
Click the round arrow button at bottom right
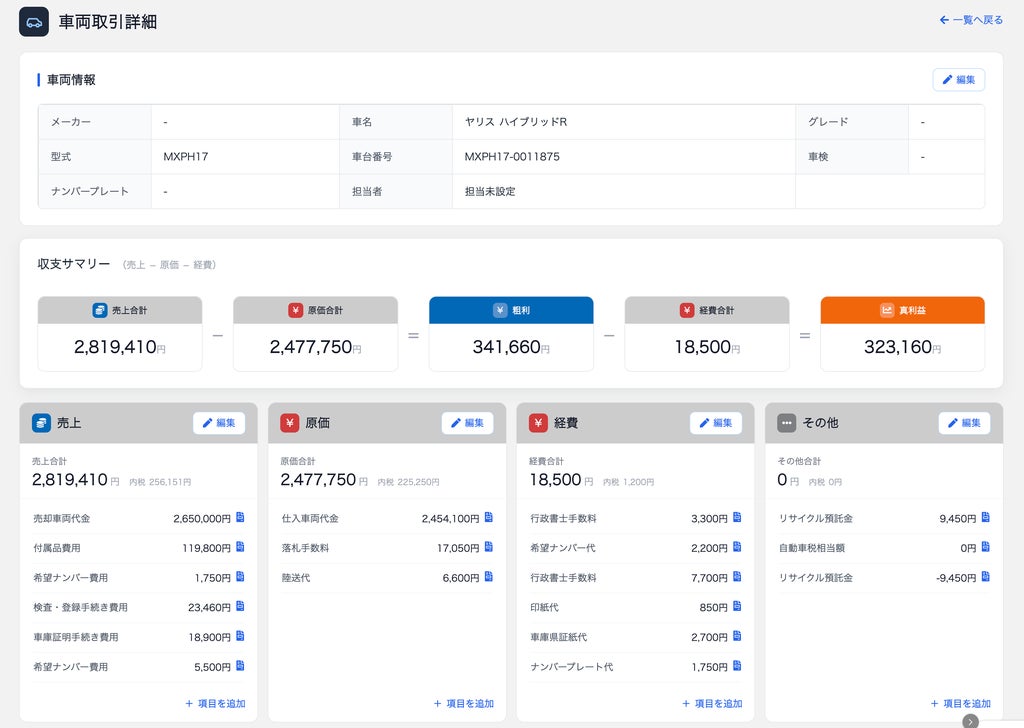[970, 721]
